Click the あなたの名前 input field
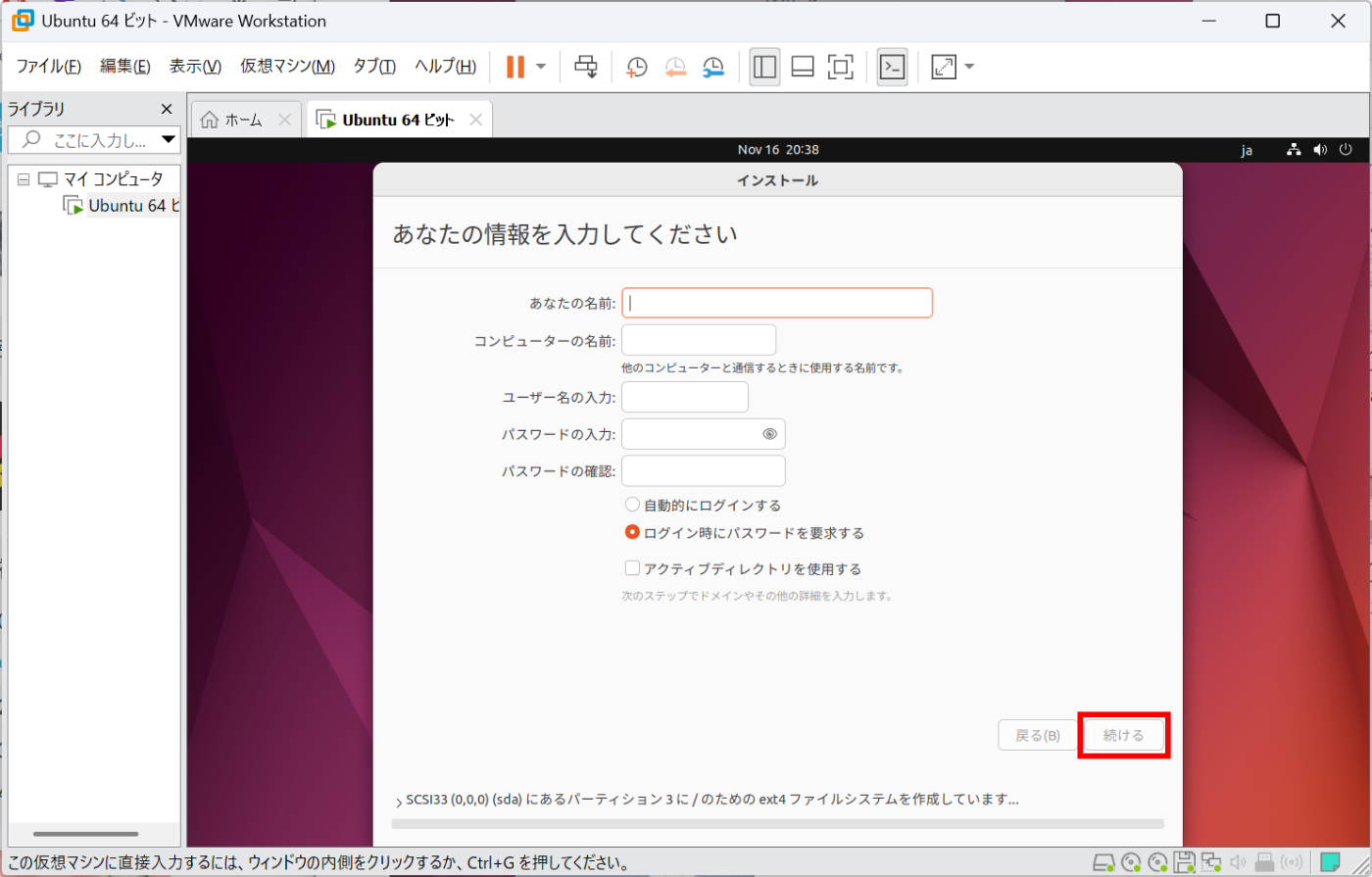Screen dimensions: 1372x877 click(777, 303)
